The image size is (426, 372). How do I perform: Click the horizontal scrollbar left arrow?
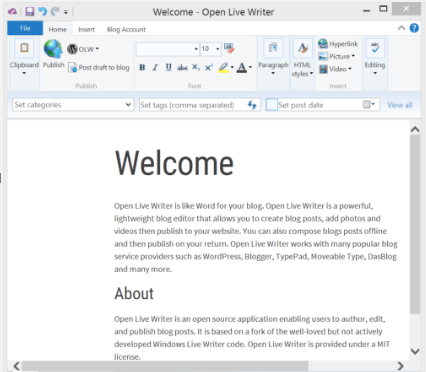coord(16,366)
